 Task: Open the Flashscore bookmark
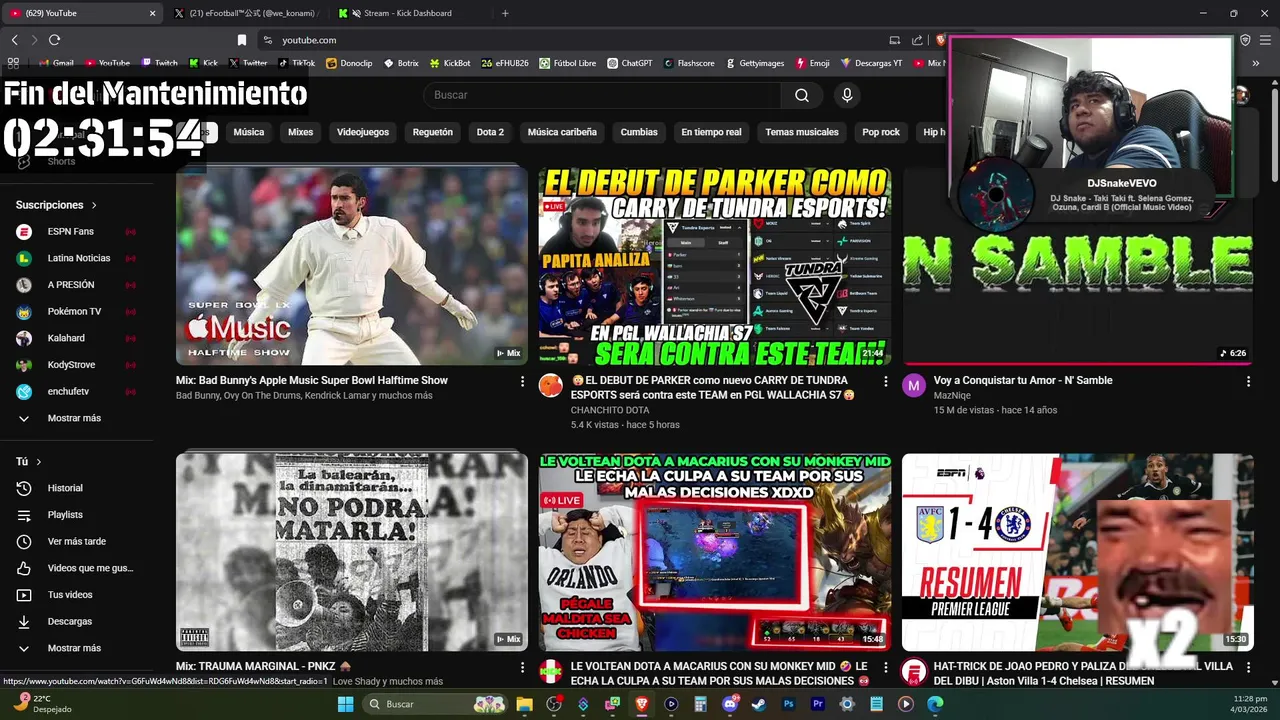(x=689, y=63)
